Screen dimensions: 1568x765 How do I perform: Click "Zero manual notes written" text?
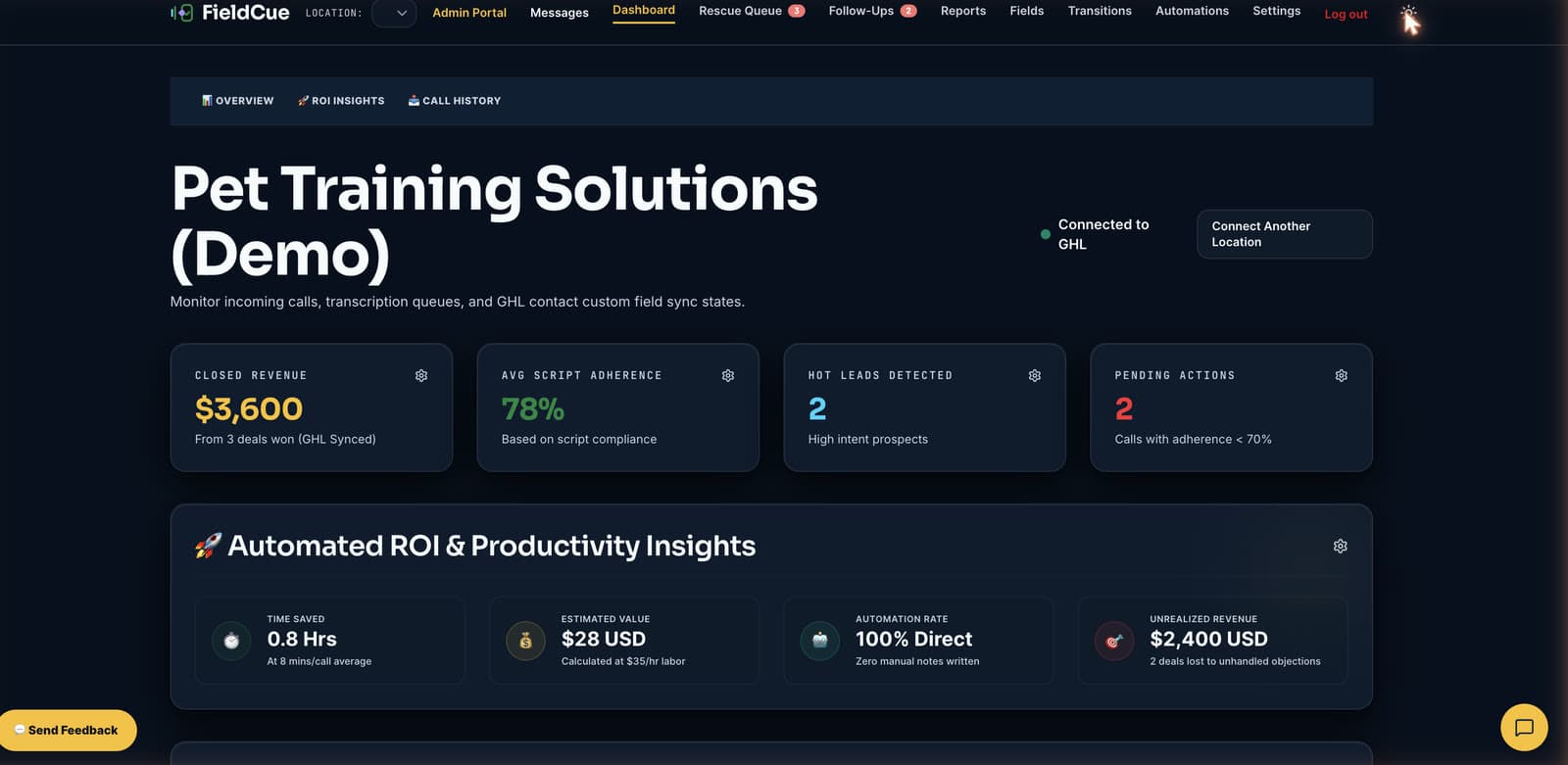pyautogui.click(x=917, y=662)
